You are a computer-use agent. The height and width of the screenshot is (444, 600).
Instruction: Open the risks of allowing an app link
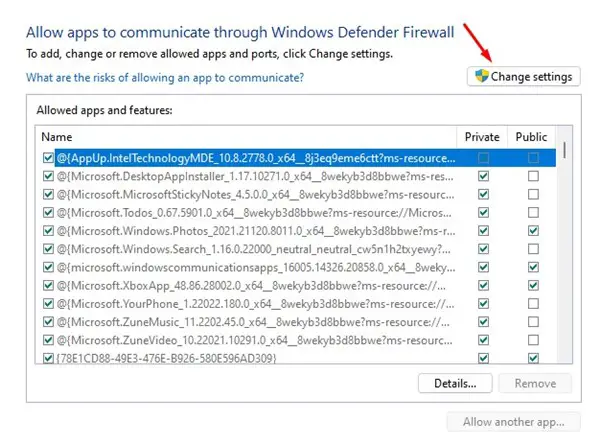coord(165,78)
